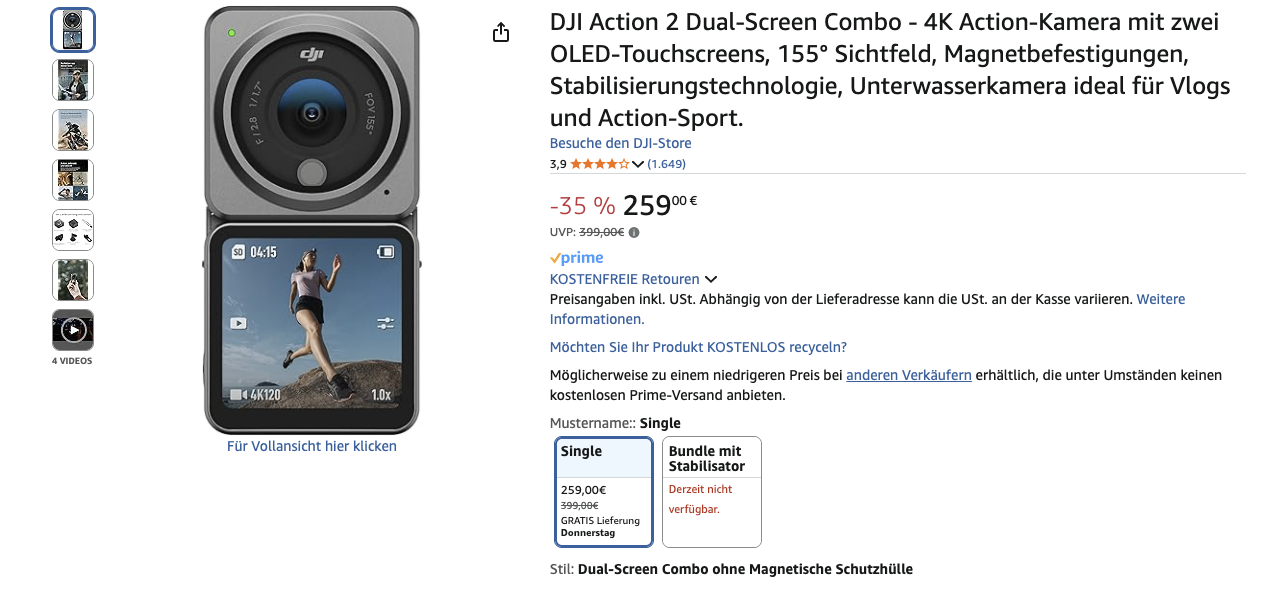Select the accessories overview thumbnail

tap(73, 230)
